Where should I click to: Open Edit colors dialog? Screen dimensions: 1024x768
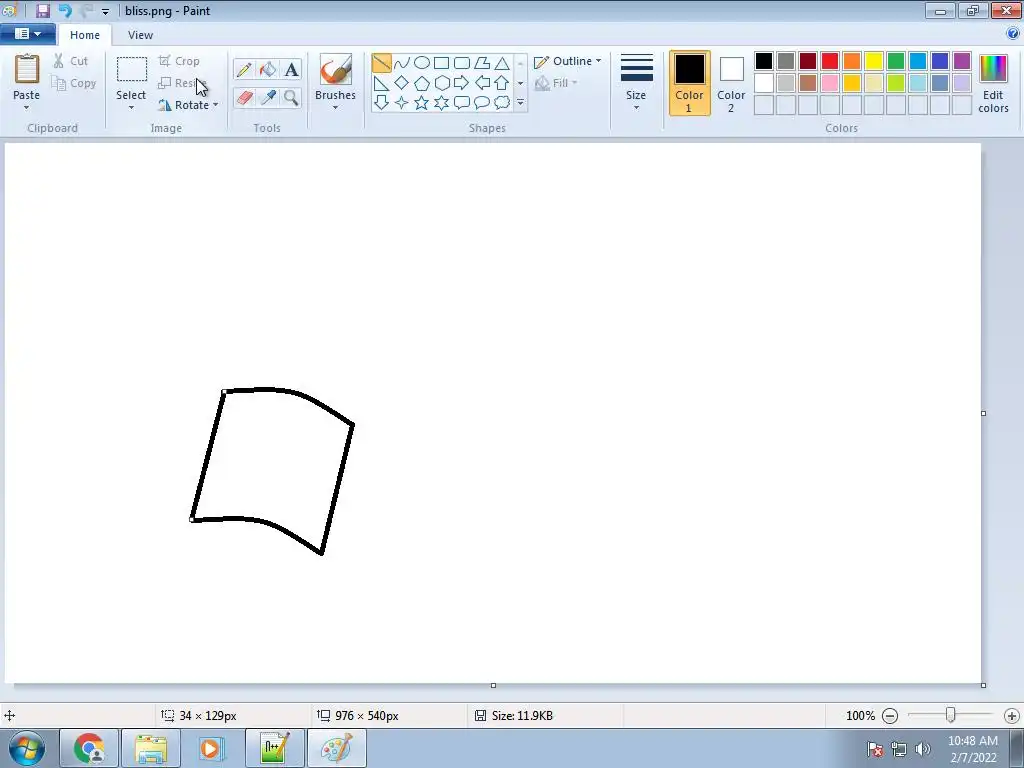993,84
